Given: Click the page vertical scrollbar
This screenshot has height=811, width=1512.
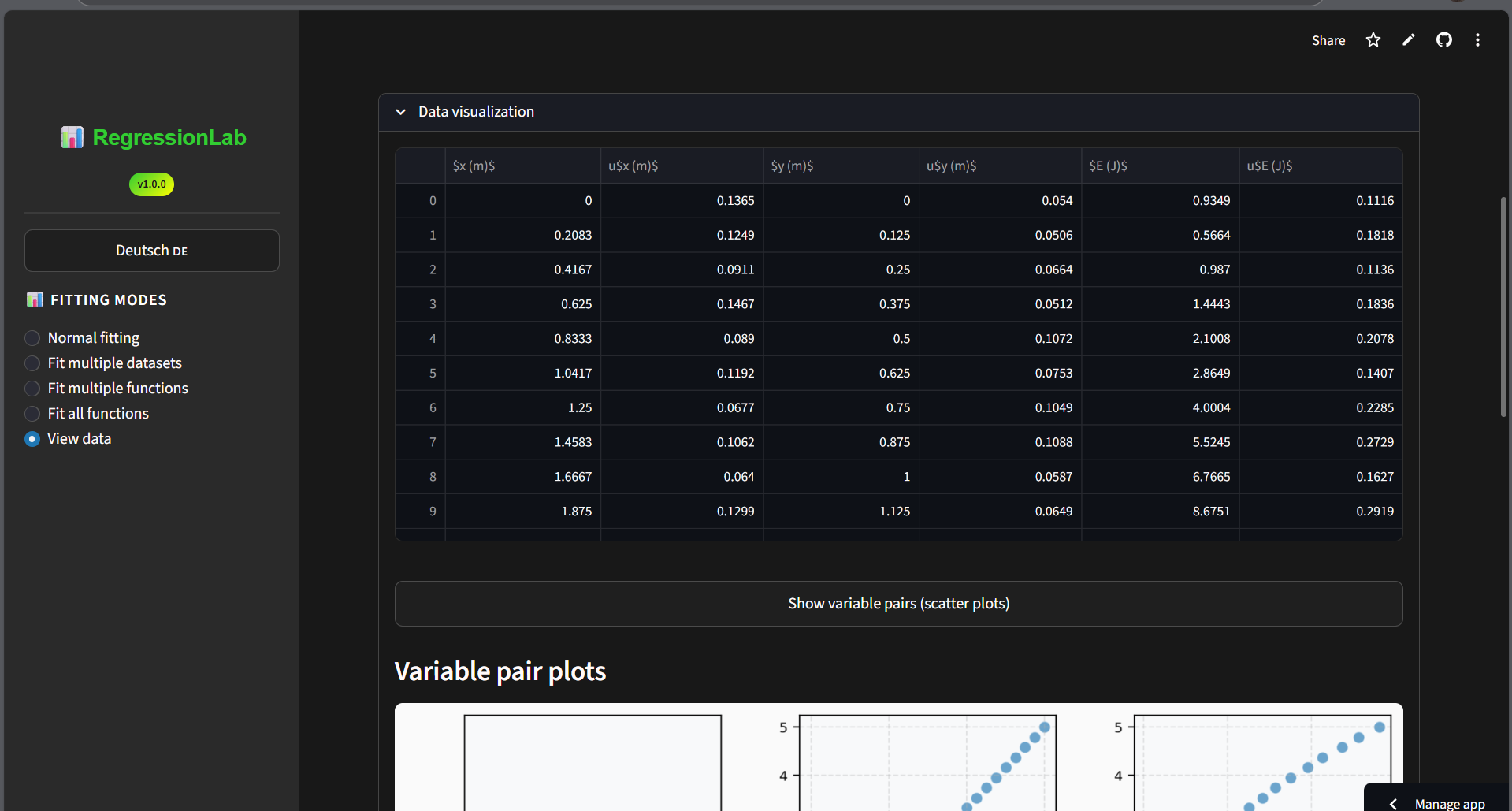Looking at the screenshot, I should pyautogui.click(x=1503, y=307).
